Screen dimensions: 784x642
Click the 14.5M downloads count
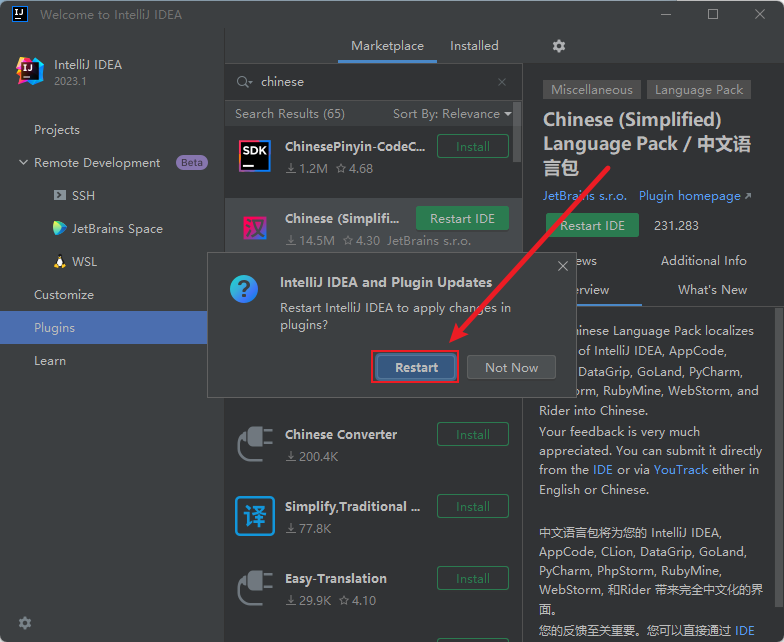click(x=310, y=240)
